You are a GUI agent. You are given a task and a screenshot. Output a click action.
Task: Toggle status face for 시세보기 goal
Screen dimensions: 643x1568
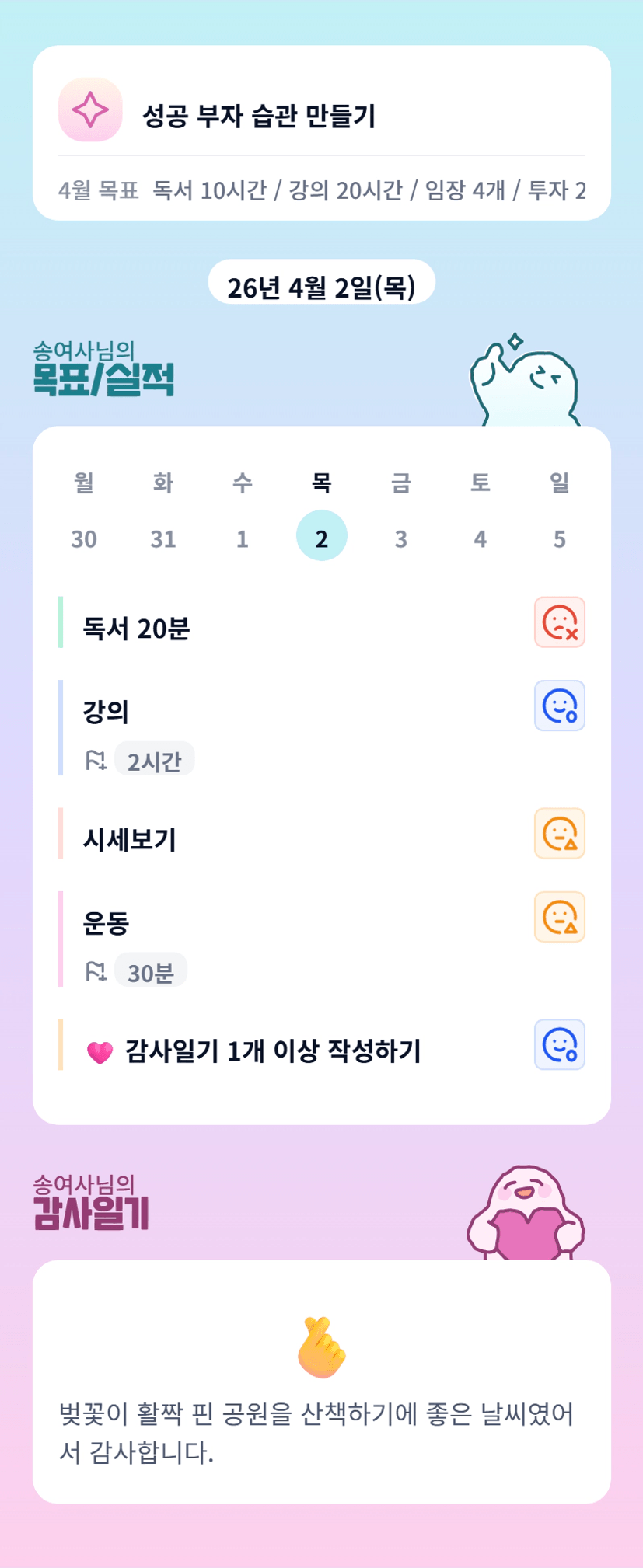click(559, 834)
